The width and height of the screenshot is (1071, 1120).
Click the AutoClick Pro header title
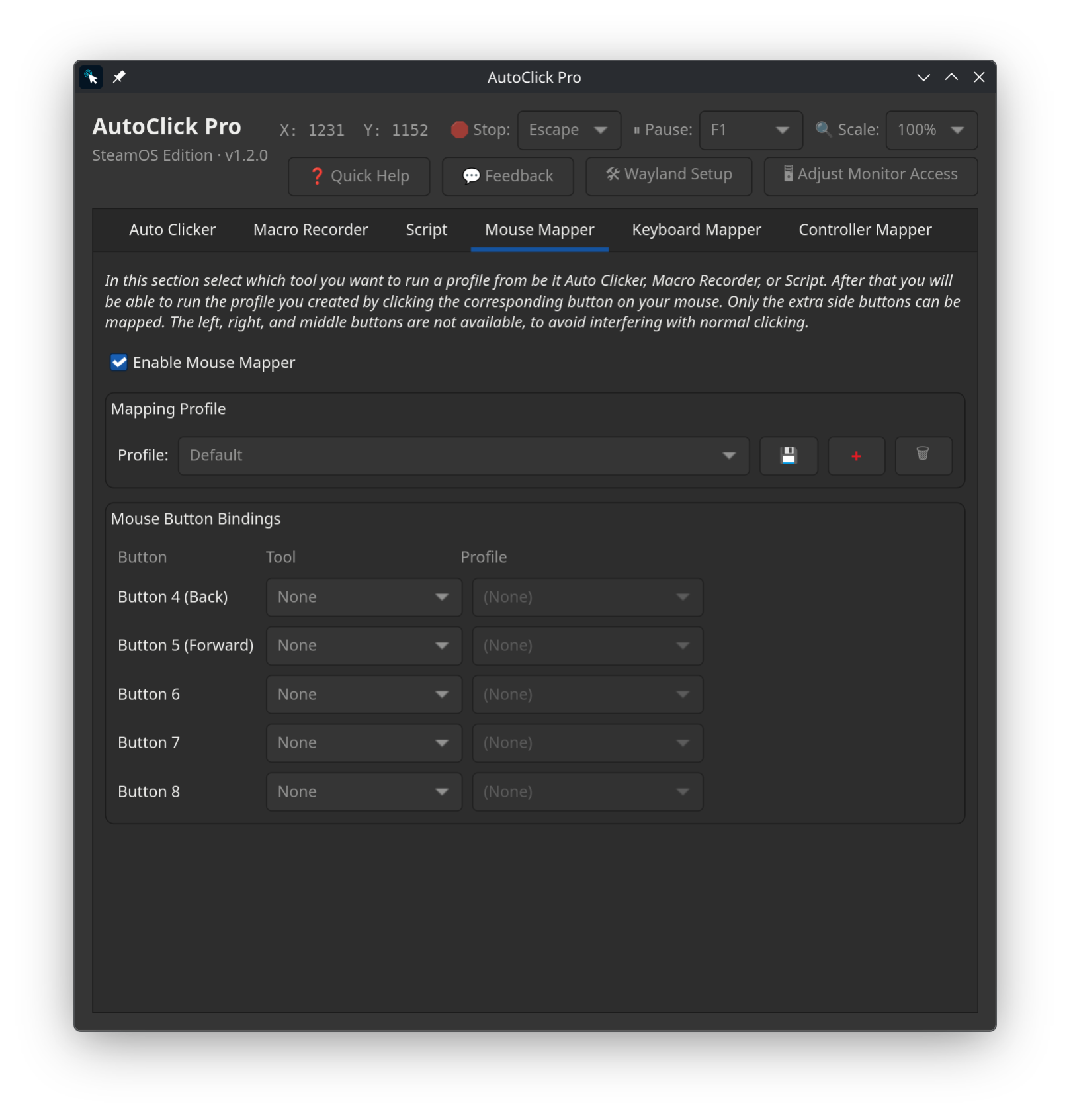167,127
